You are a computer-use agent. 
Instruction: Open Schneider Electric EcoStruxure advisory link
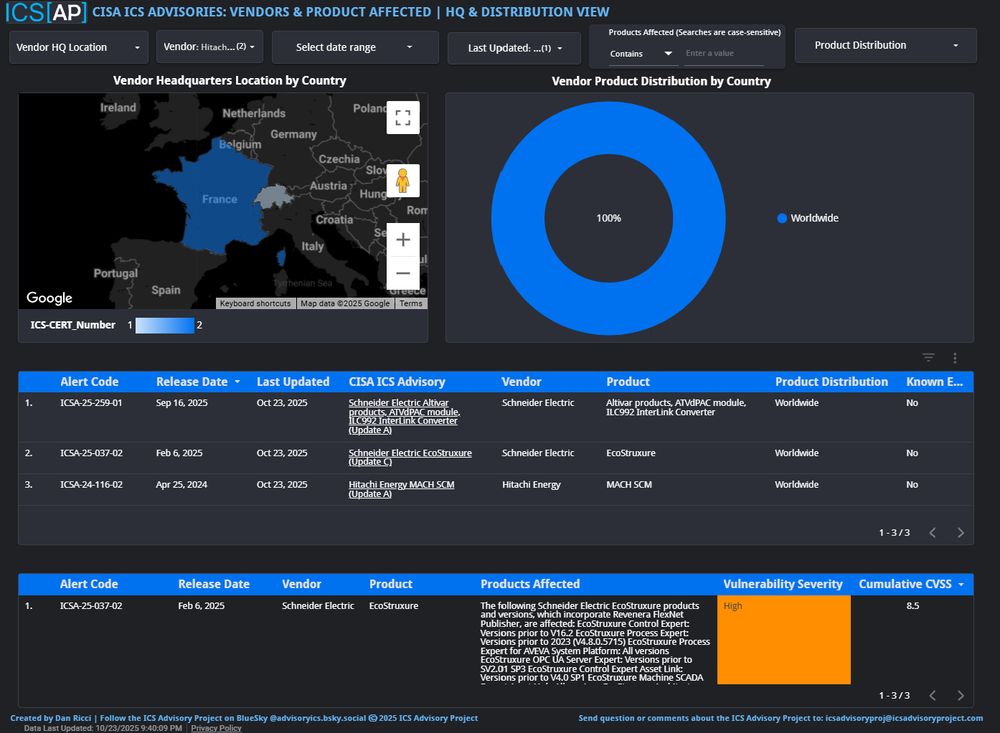(410, 457)
